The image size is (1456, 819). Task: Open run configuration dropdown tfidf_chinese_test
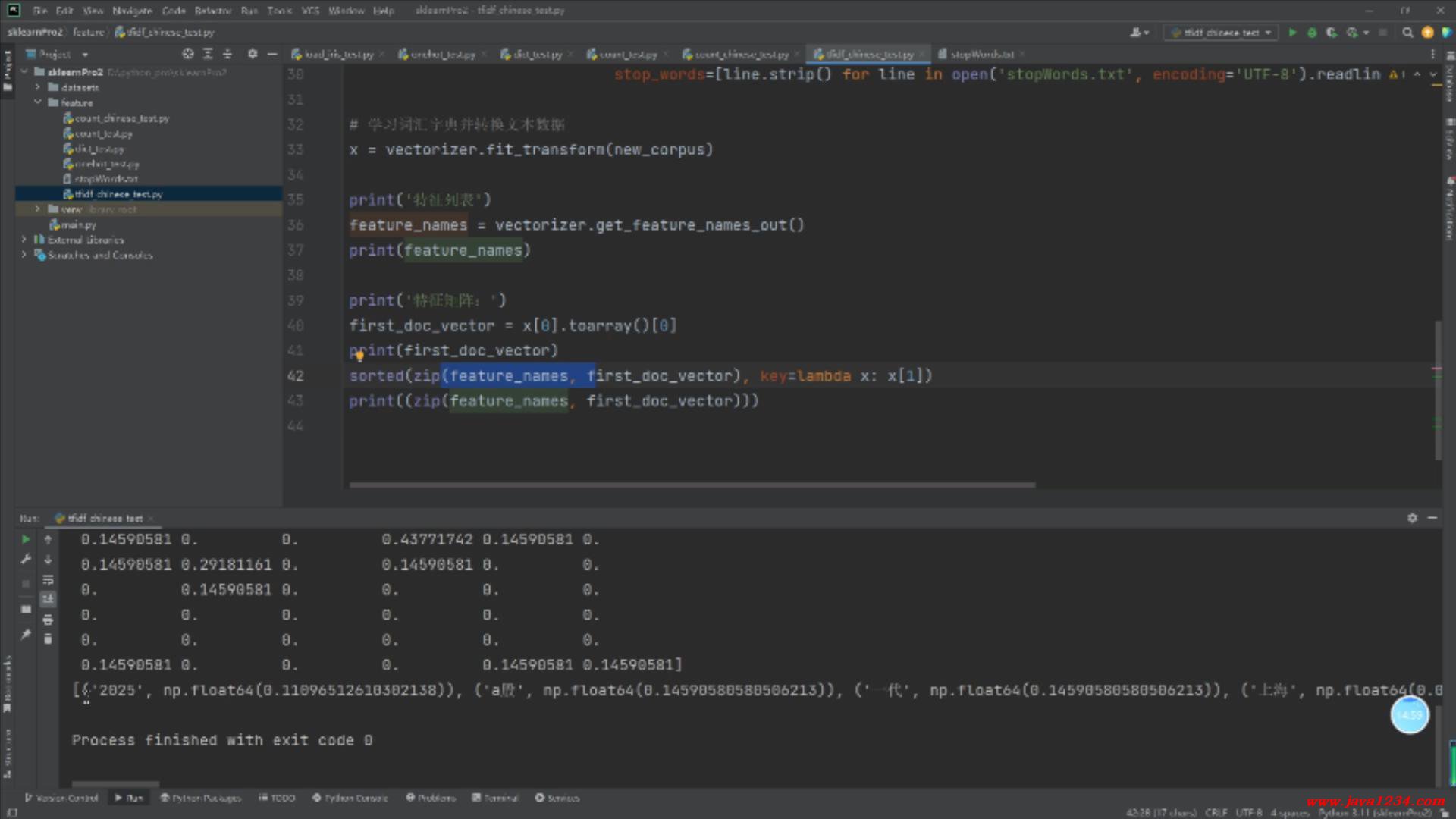tap(1221, 33)
